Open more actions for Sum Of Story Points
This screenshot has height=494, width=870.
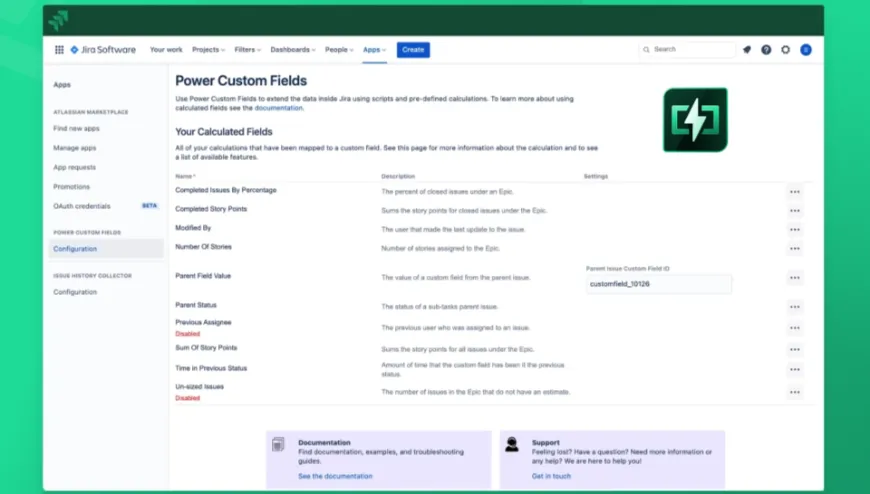[795, 350]
